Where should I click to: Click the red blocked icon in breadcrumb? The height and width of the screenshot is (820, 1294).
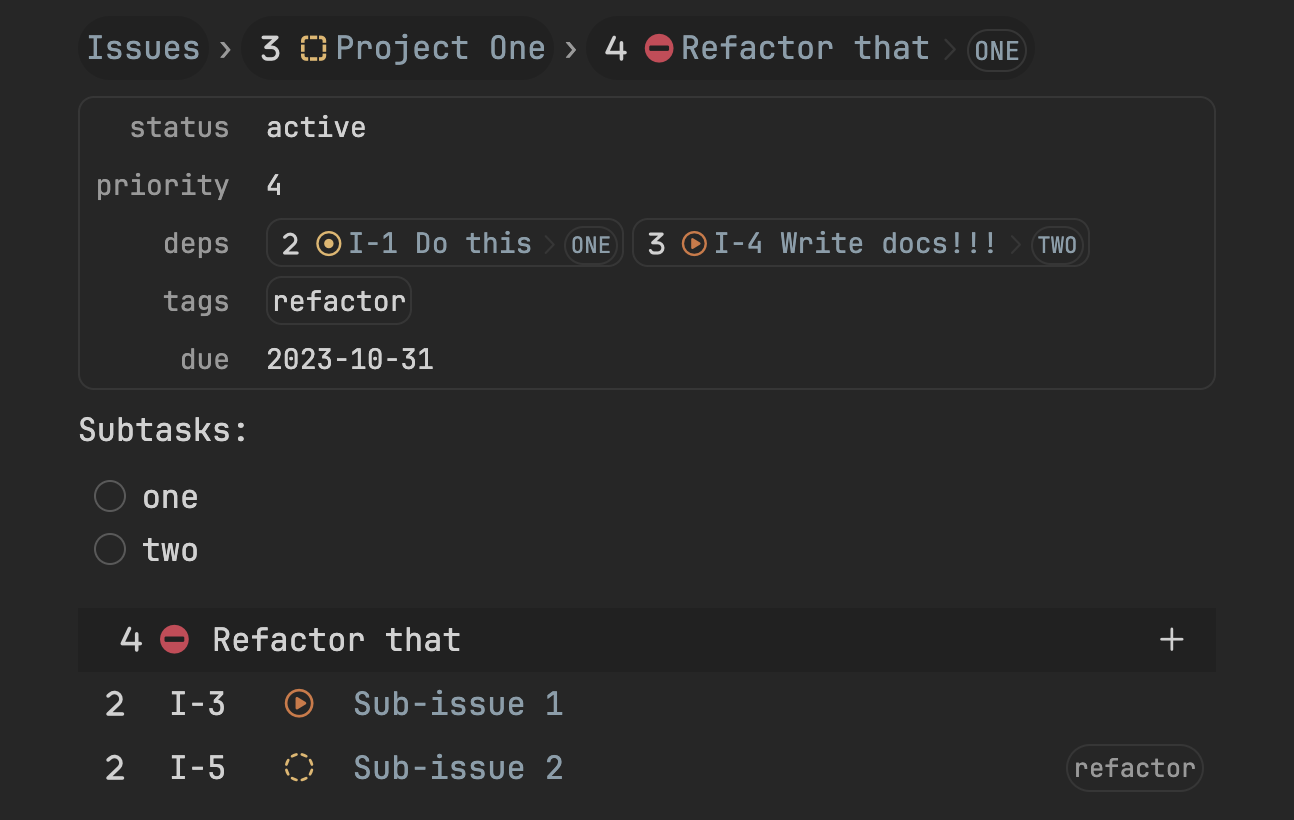coord(659,48)
